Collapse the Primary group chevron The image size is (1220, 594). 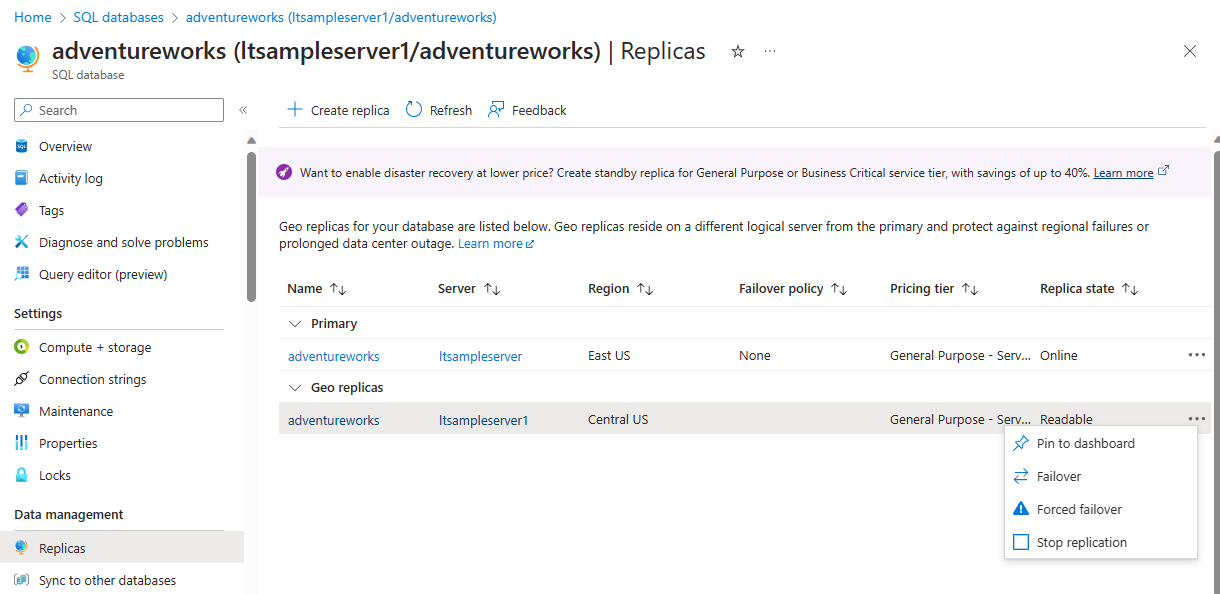(295, 323)
